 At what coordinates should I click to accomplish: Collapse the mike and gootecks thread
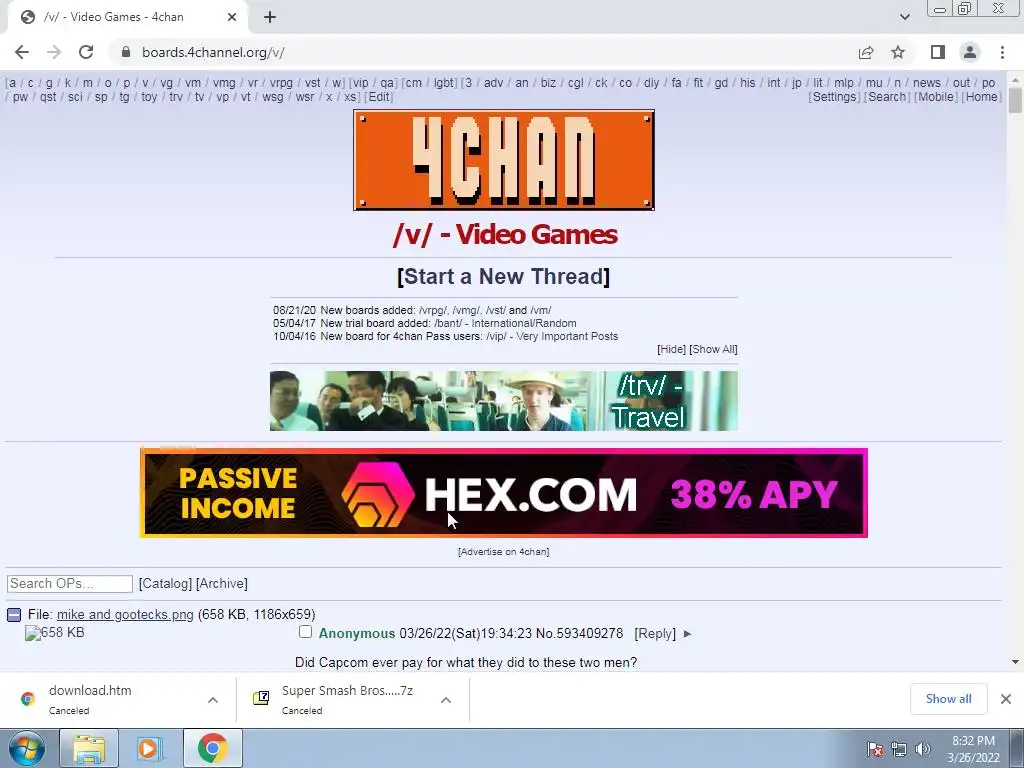pyautogui.click(x=14, y=615)
